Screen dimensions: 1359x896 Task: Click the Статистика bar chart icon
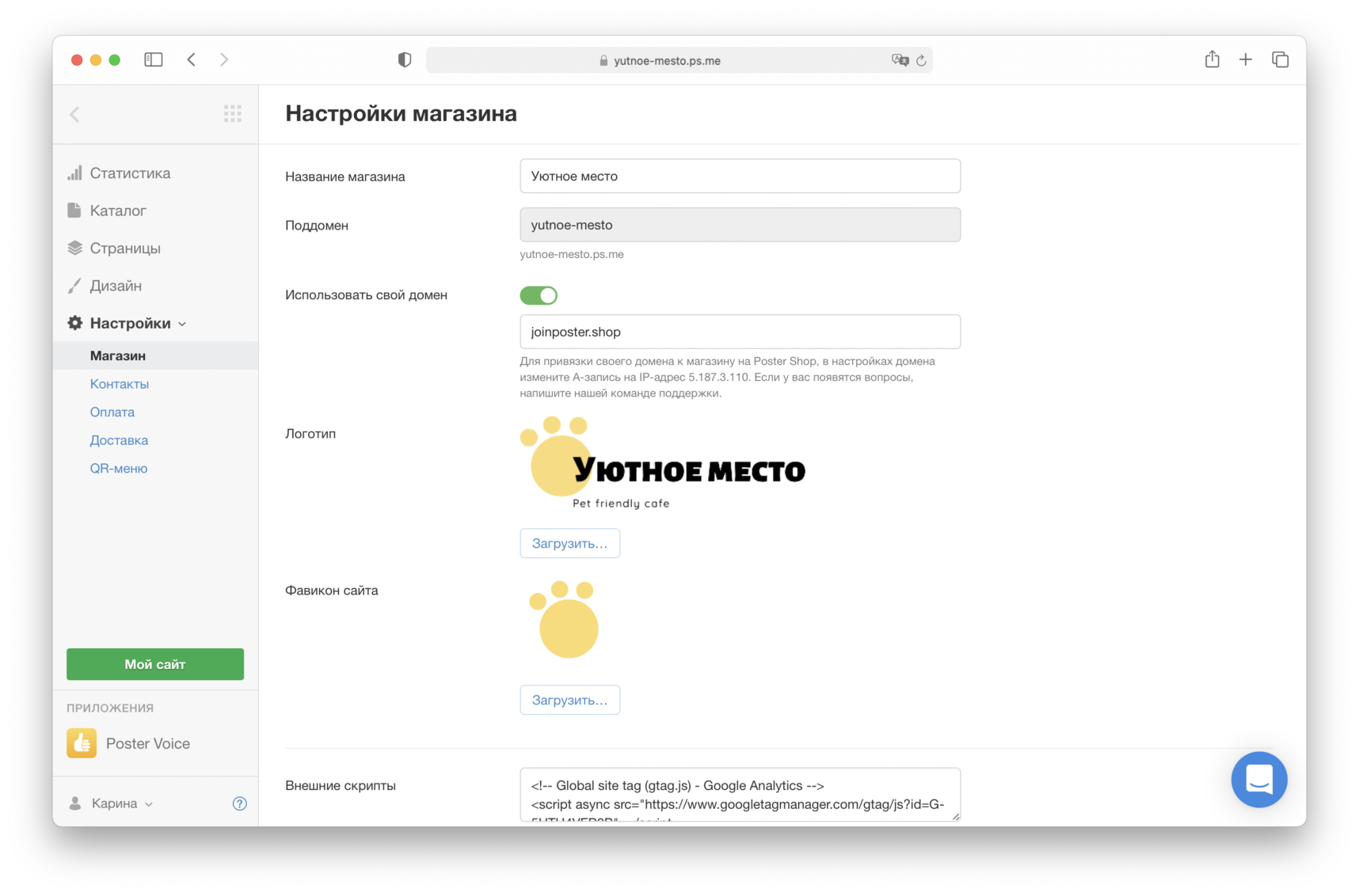pyautogui.click(x=74, y=173)
